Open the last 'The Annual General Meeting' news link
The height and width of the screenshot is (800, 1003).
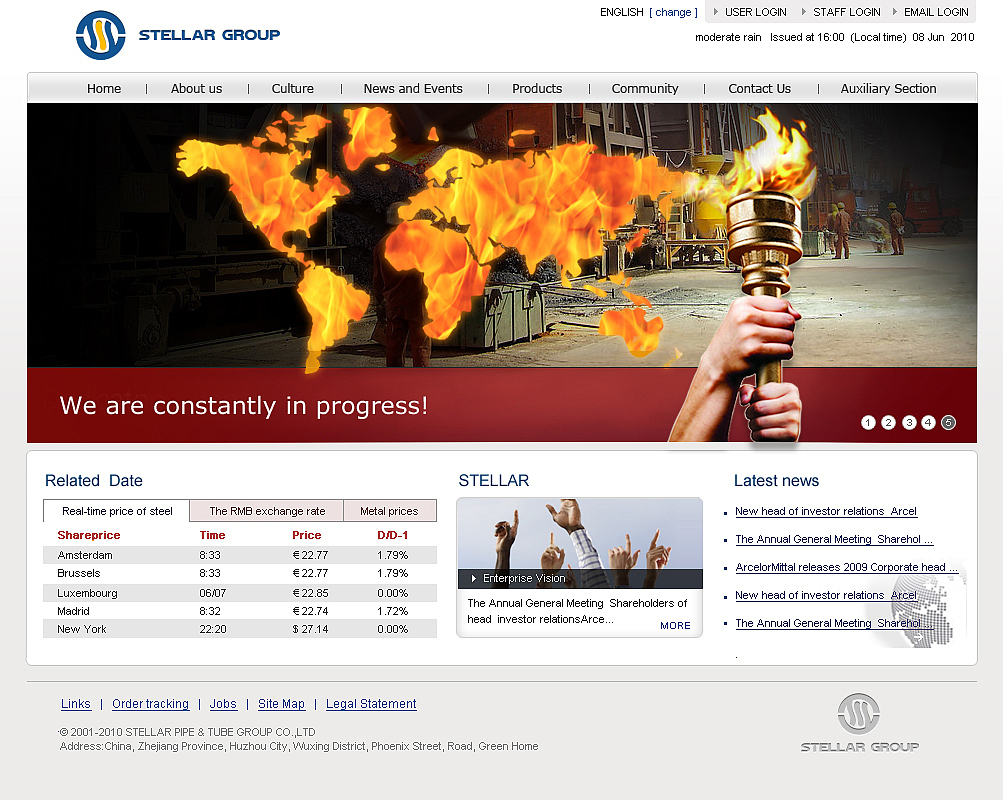[x=834, y=623]
